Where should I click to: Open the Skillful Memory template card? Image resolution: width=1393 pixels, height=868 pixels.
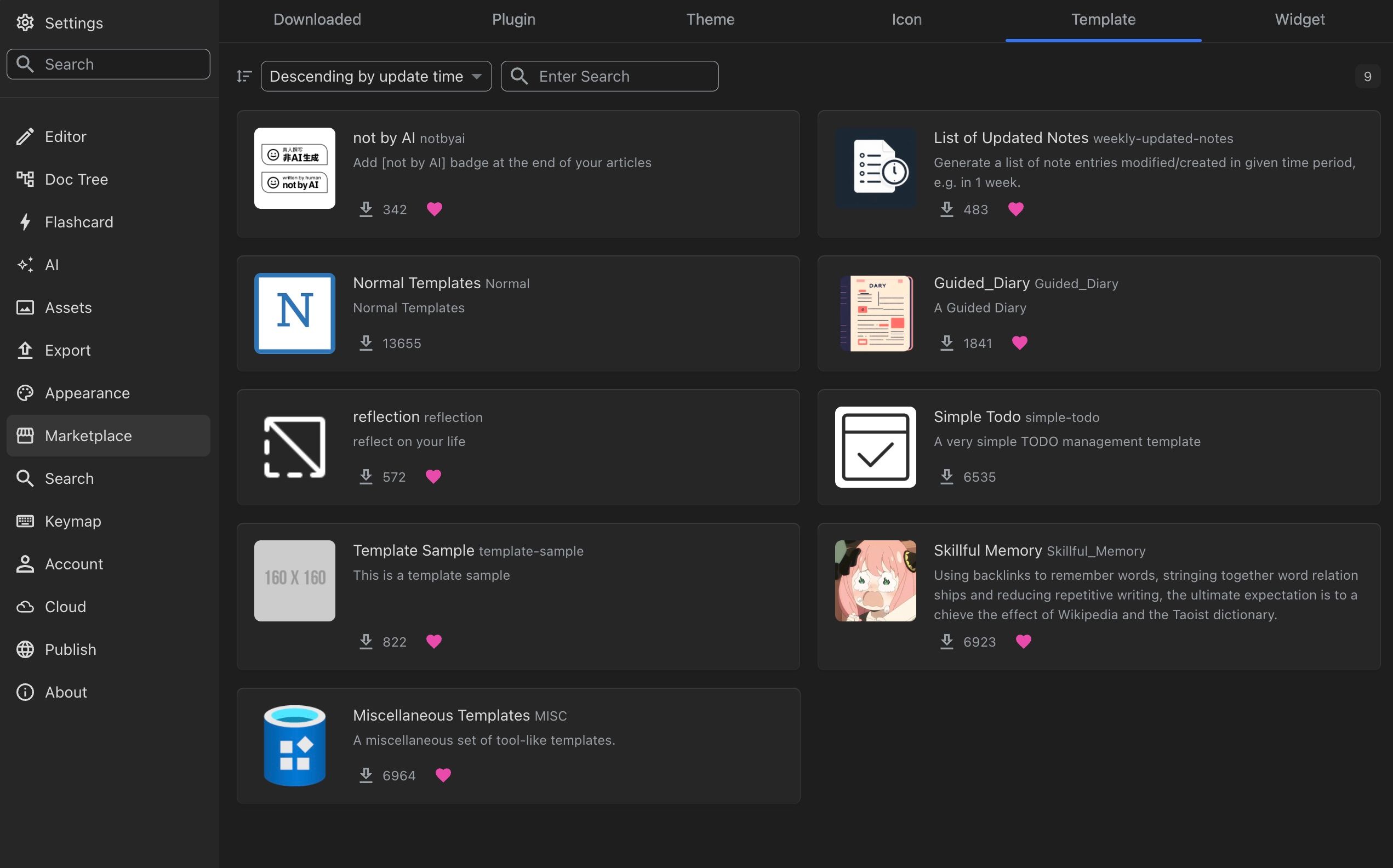(1099, 596)
